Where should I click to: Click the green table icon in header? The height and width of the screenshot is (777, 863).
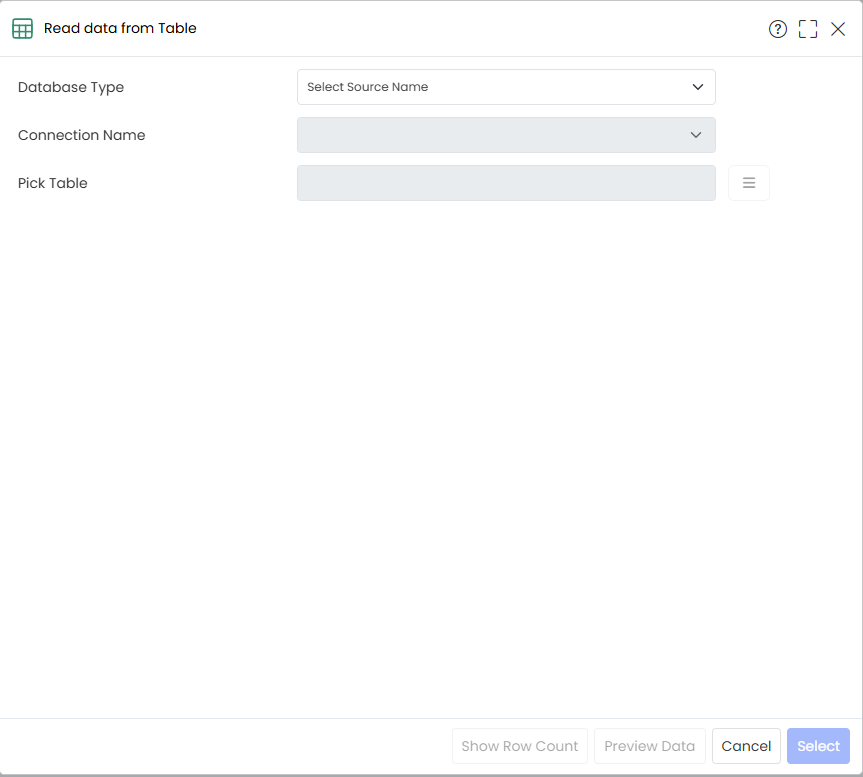(23, 29)
